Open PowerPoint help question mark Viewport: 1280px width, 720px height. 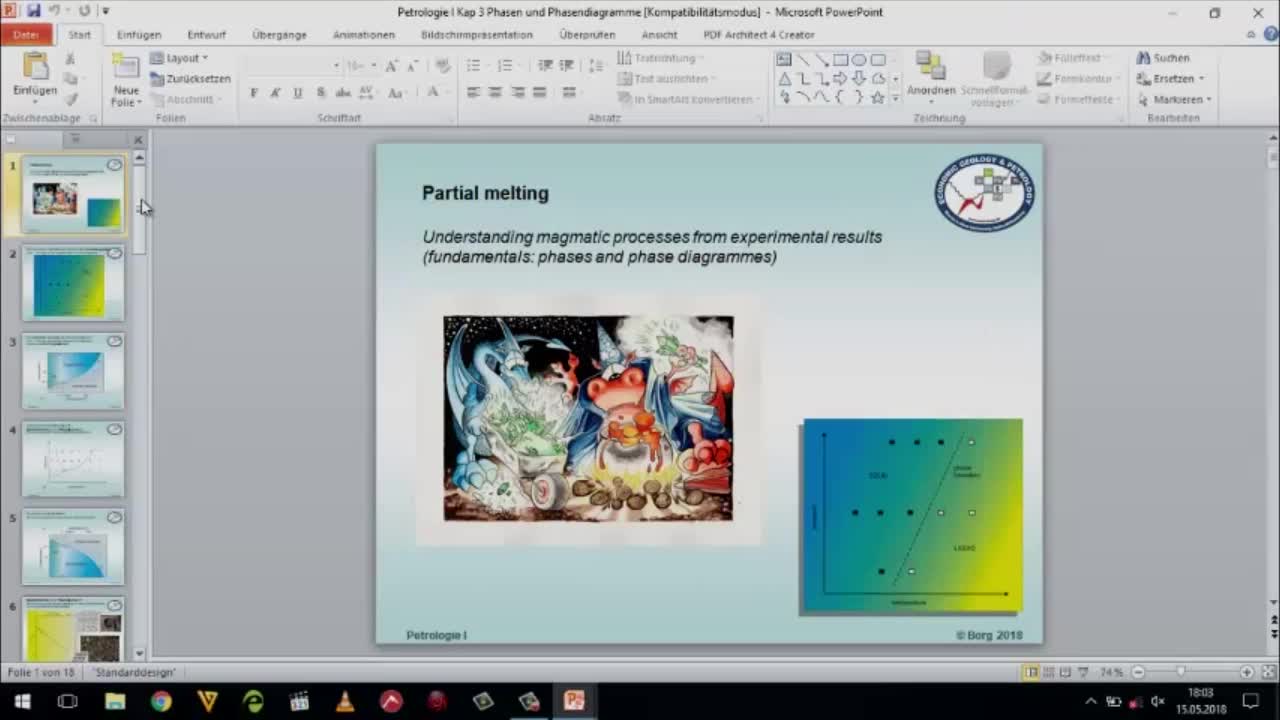click(1272, 34)
